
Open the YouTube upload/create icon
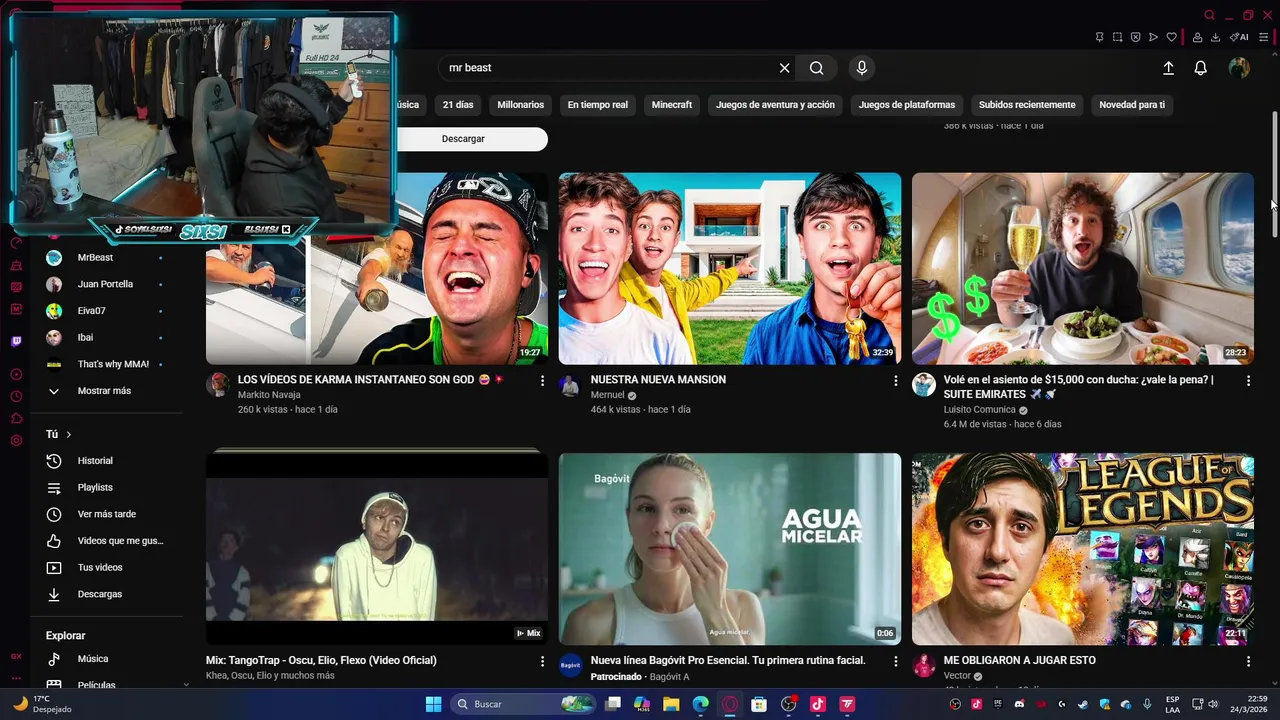pyautogui.click(x=1168, y=68)
